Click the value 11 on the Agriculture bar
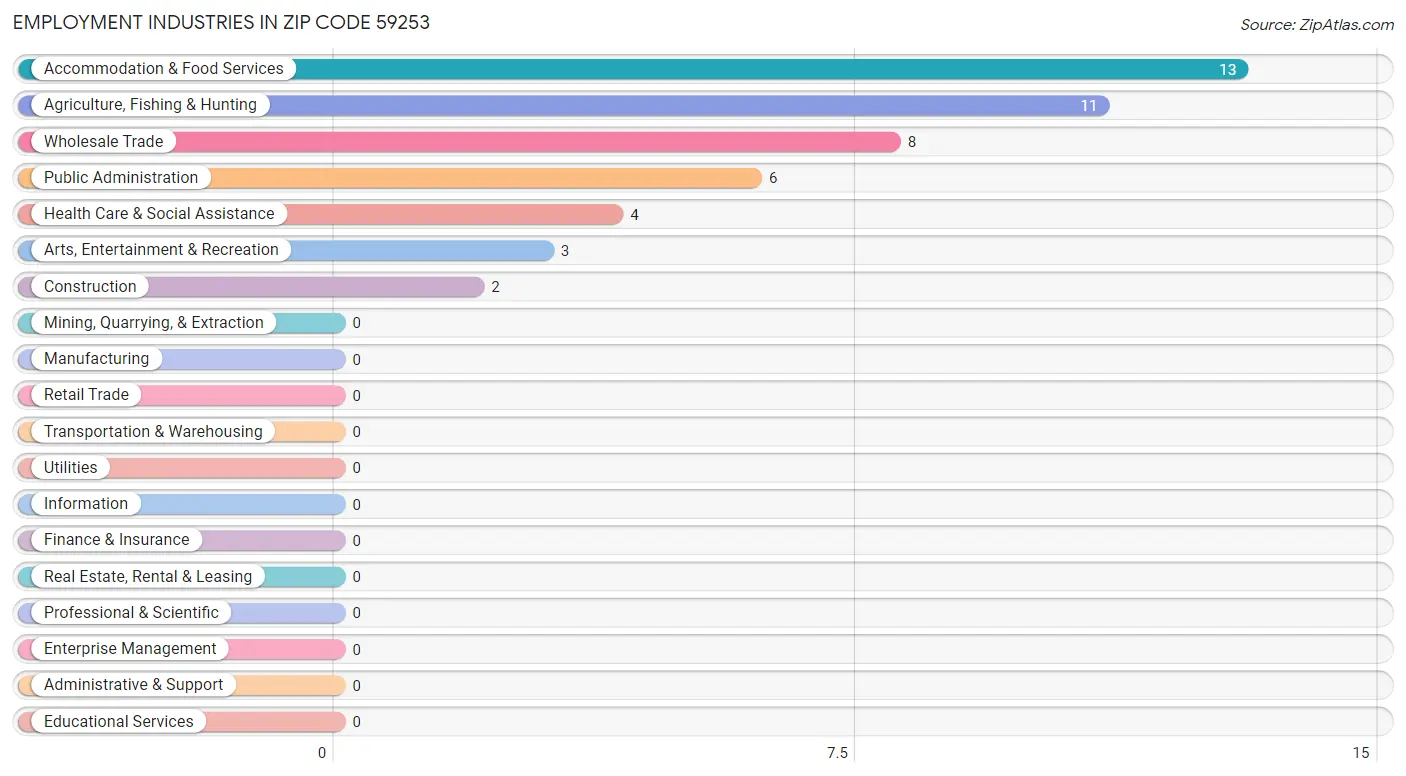This screenshot has height=776, width=1406. point(1088,106)
